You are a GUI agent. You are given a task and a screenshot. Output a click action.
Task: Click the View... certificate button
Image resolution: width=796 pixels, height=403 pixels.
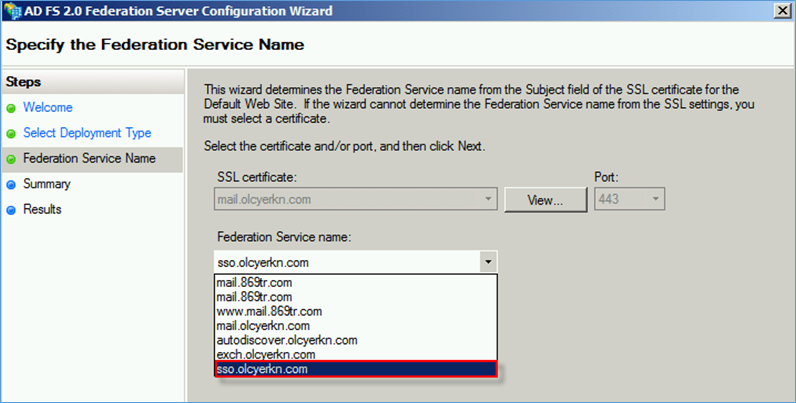tap(545, 200)
